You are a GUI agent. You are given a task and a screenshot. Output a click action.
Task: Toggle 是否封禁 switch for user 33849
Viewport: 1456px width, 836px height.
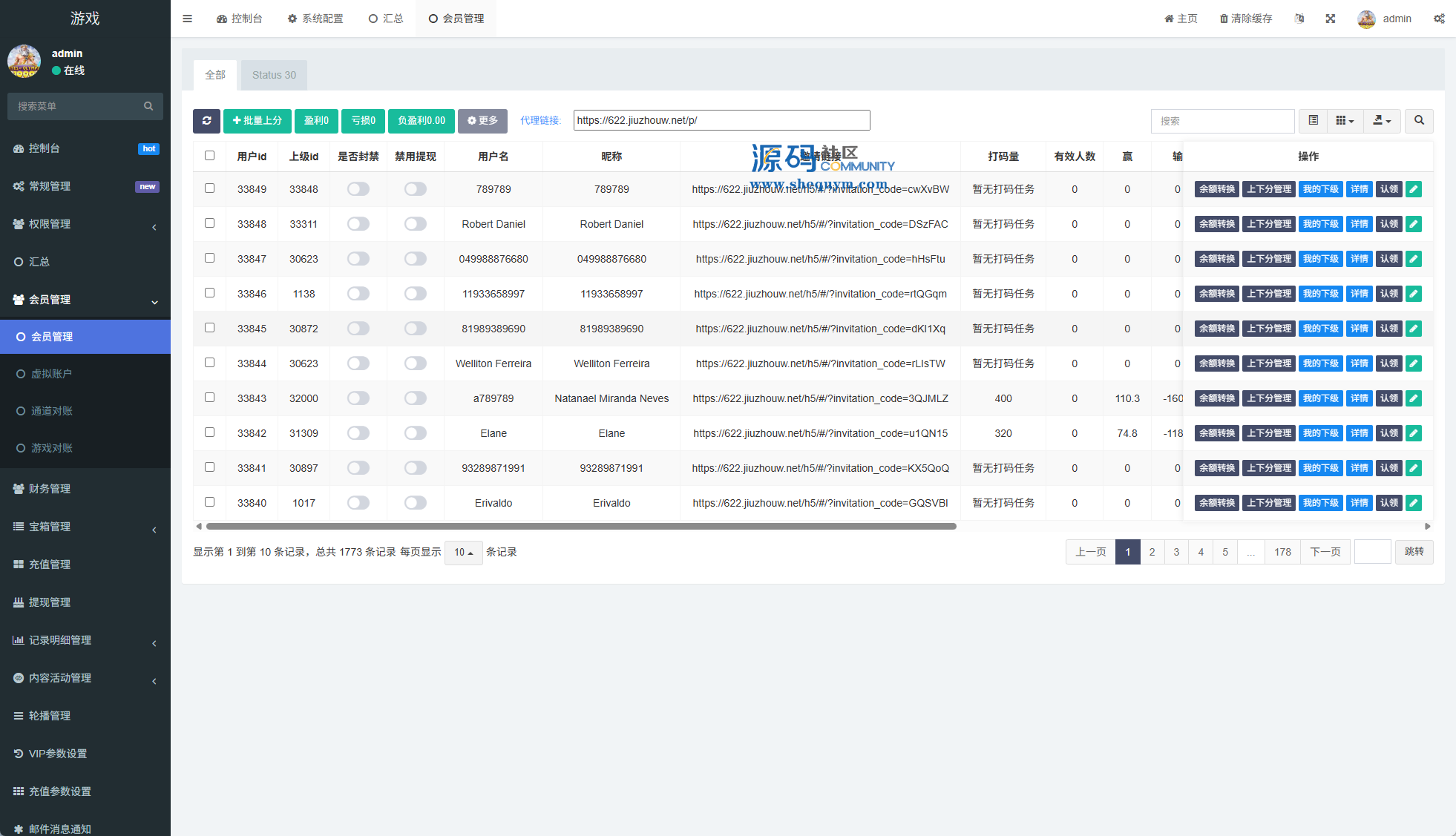pos(358,189)
